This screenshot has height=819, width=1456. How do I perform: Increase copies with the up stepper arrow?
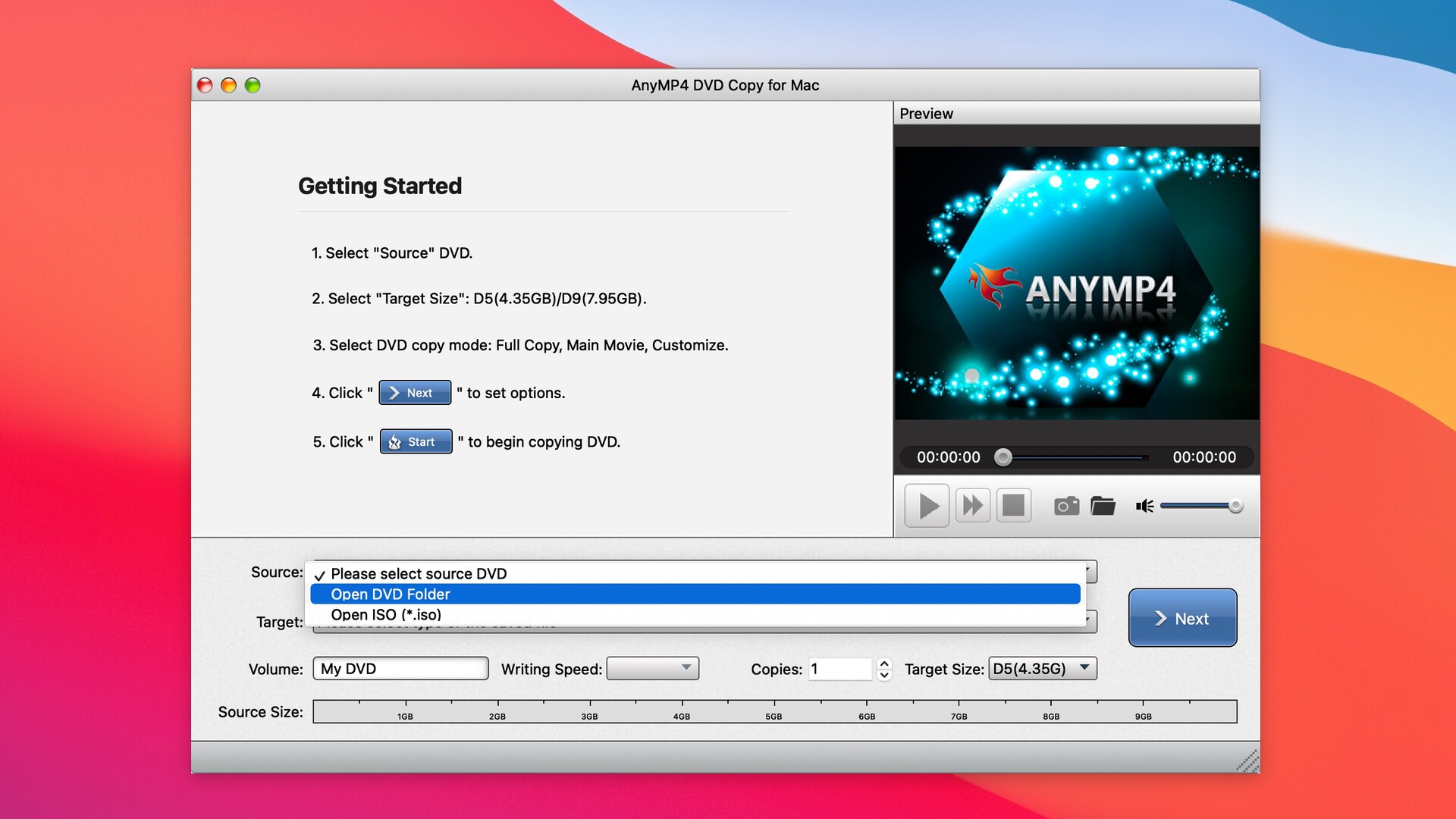884,663
